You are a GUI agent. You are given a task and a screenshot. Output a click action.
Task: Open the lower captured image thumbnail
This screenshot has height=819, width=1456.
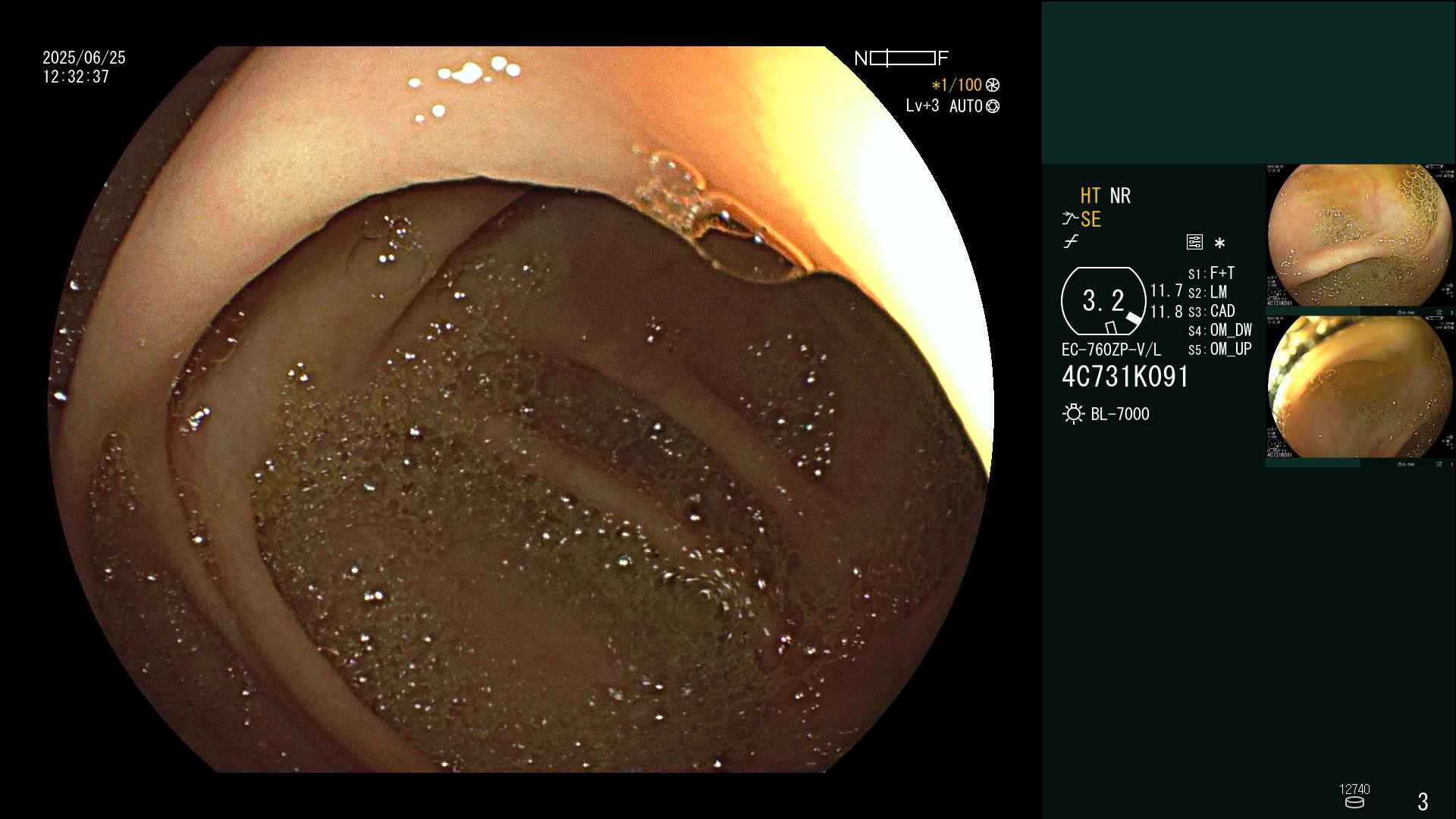pos(1360,388)
